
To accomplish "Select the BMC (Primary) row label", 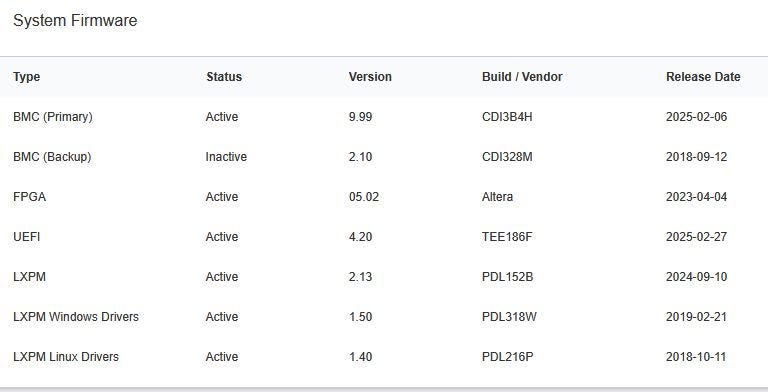I will coord(53,117).
